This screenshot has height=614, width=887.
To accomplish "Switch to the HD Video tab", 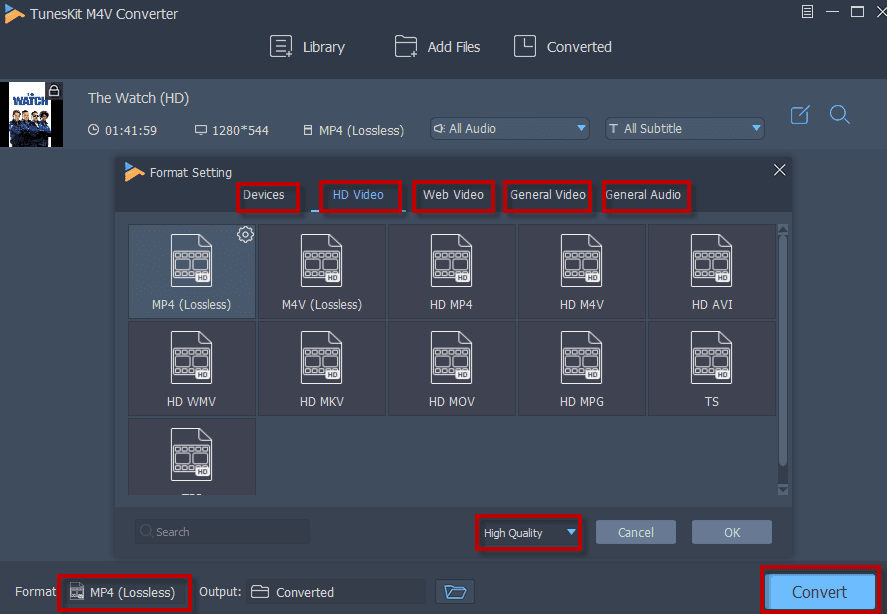I will click(358, 195).
